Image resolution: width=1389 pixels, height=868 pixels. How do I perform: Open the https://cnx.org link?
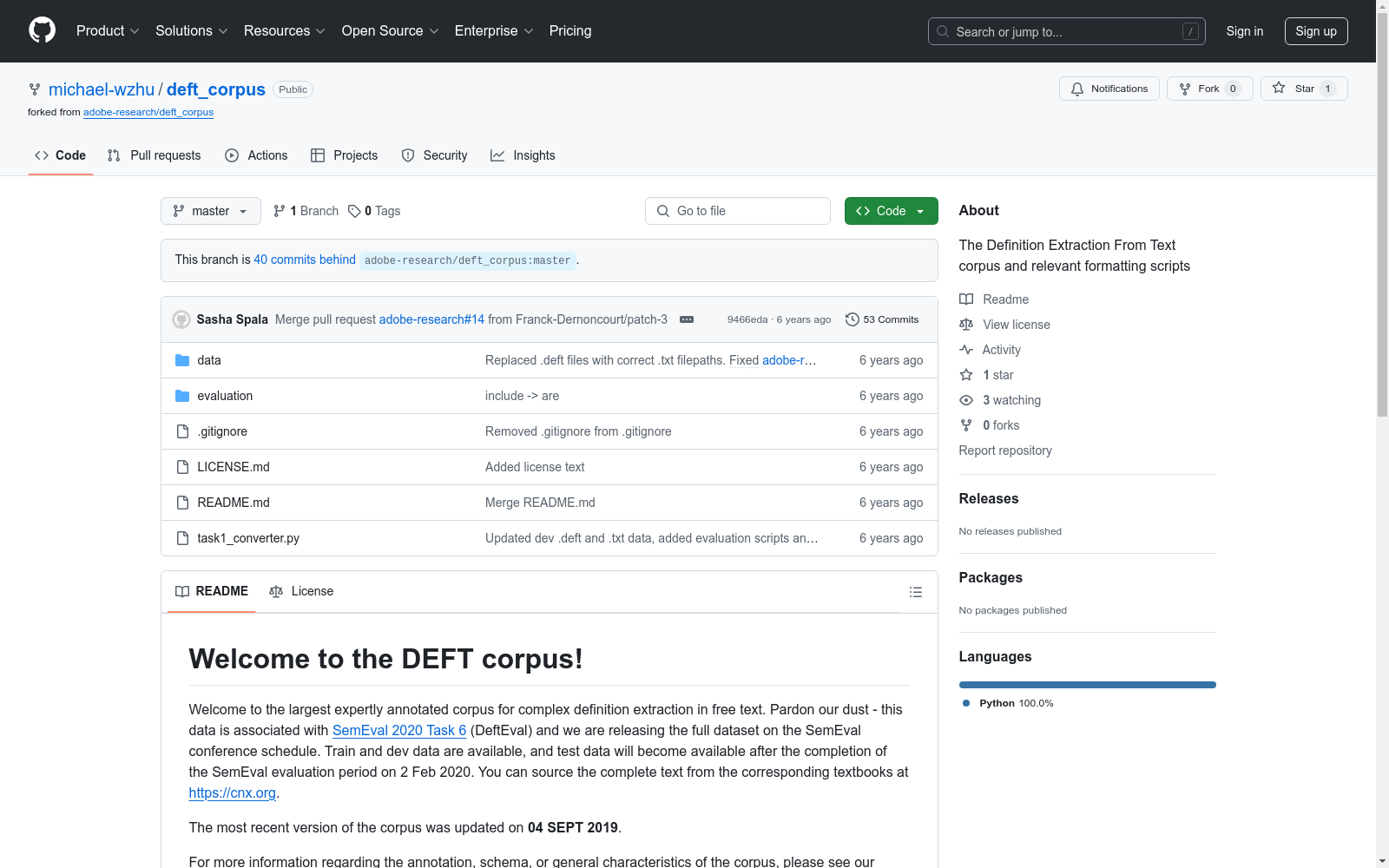point(233,793)
